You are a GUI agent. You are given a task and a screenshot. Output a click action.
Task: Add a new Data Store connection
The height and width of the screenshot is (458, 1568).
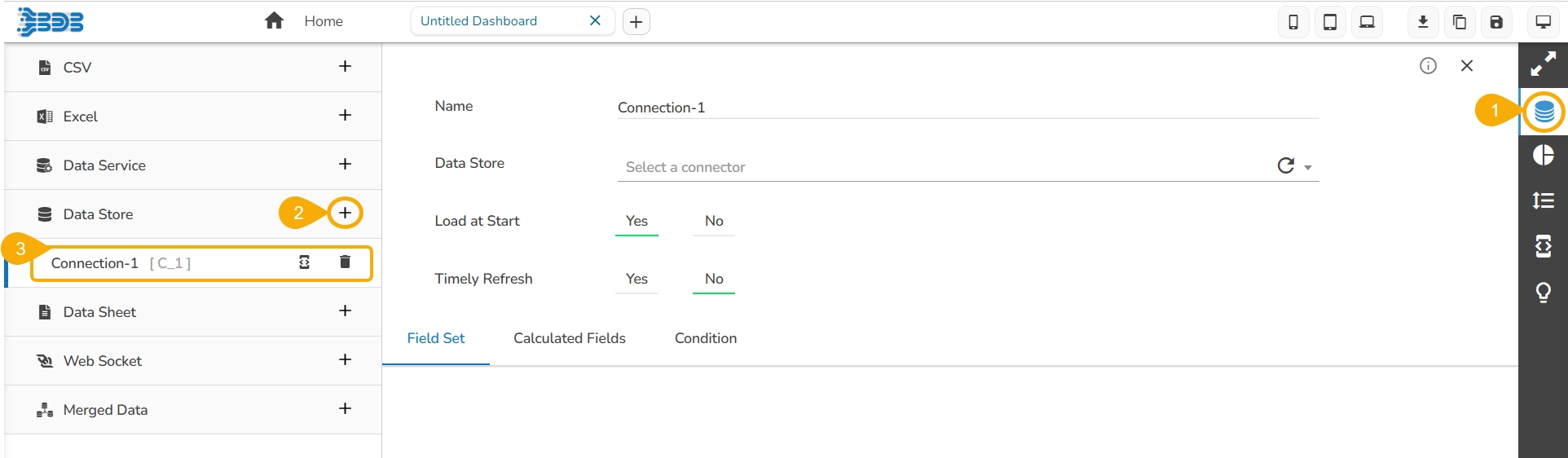pyautogui.click(x=346, y=214)
